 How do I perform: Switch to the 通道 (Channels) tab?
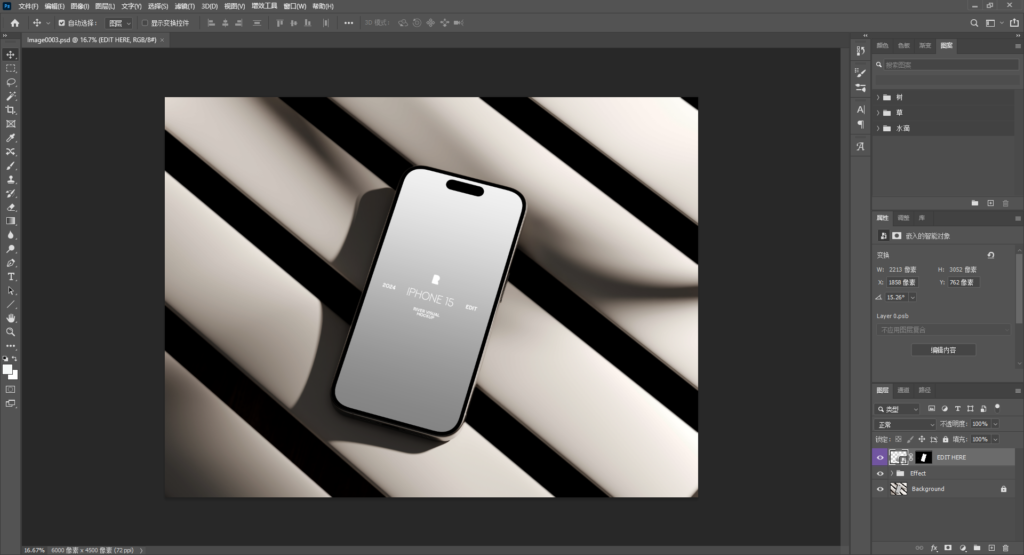904,390
